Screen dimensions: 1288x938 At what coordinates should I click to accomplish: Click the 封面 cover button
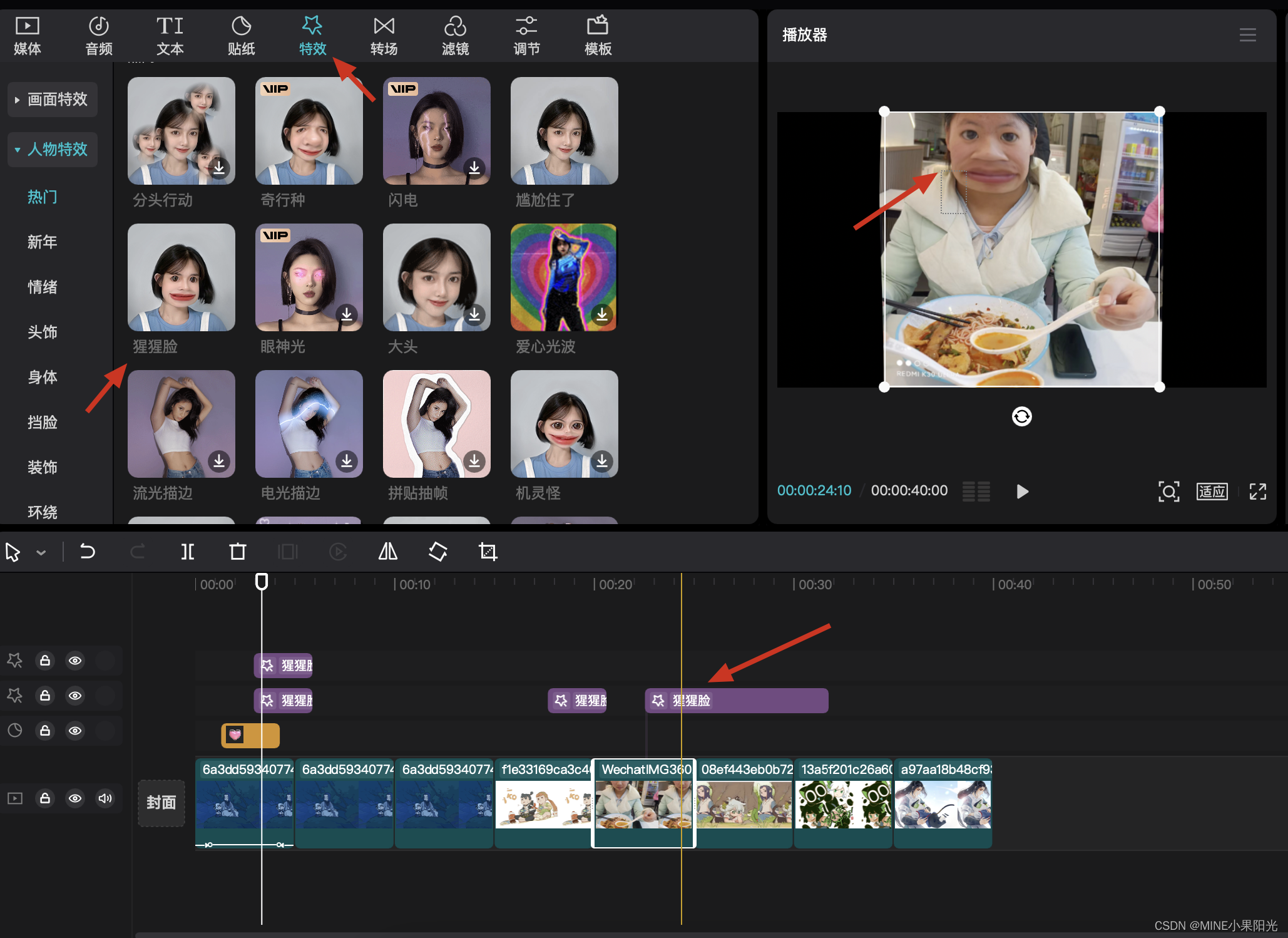161,803
